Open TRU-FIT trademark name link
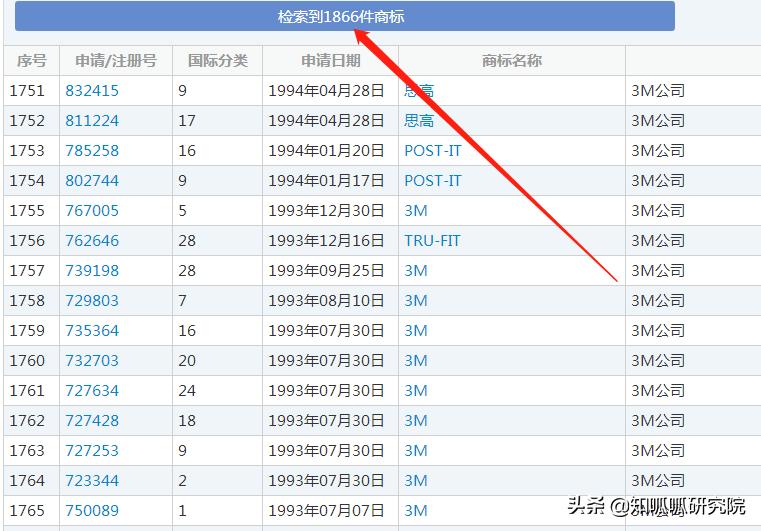 click(432, 241)
